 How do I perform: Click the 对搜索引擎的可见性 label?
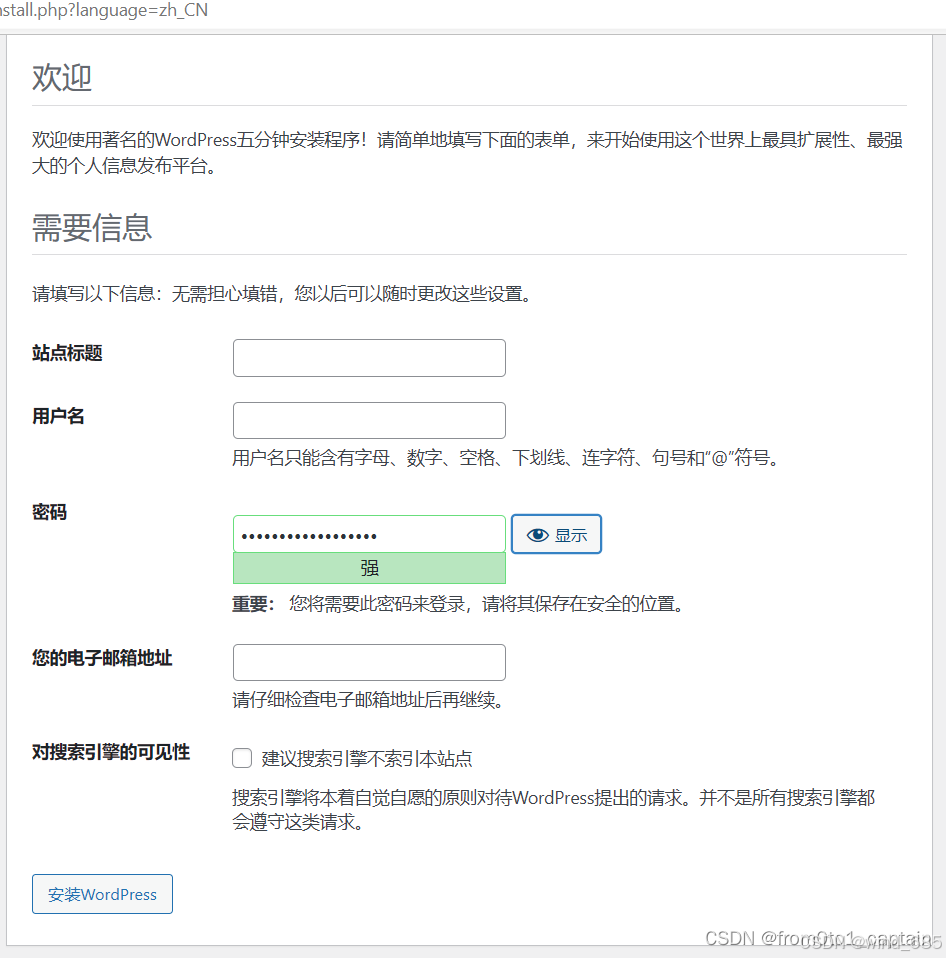111,752
